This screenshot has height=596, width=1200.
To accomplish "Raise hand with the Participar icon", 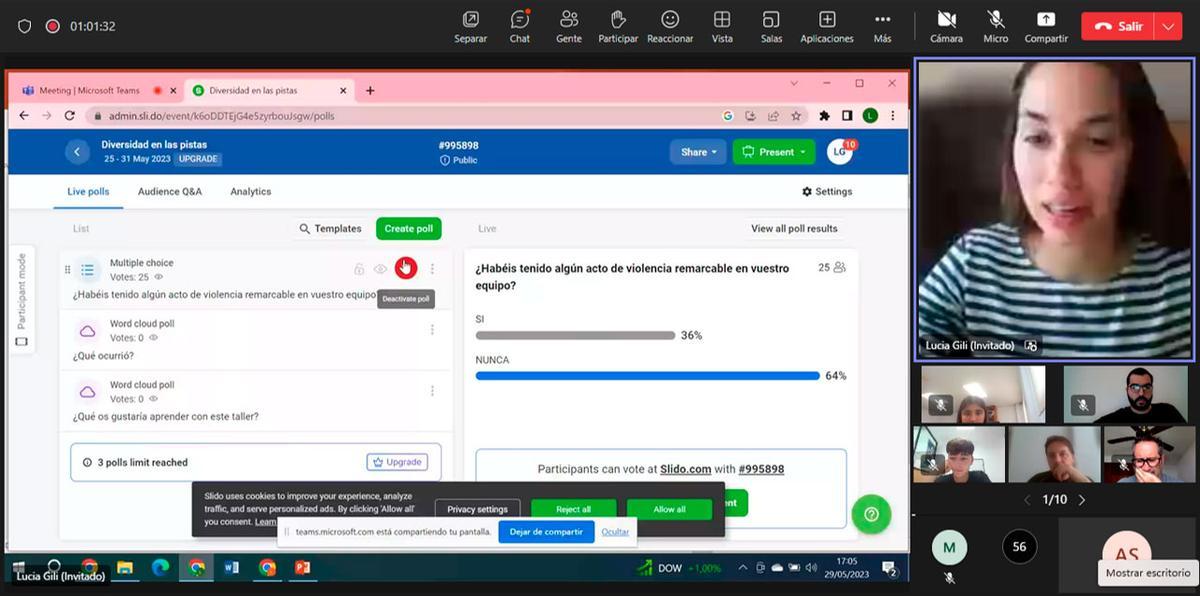I will pyautogui.click(x=618, y=26).
